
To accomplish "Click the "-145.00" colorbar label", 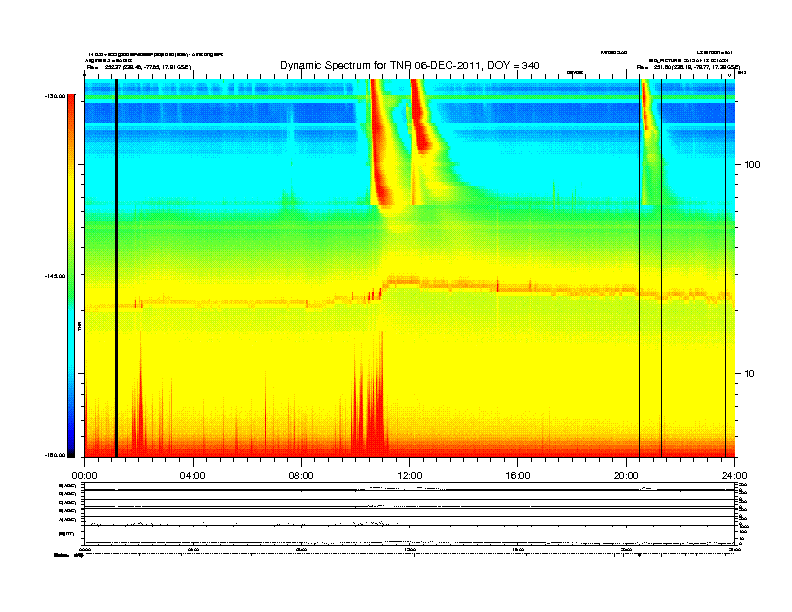I will [55, 276].
